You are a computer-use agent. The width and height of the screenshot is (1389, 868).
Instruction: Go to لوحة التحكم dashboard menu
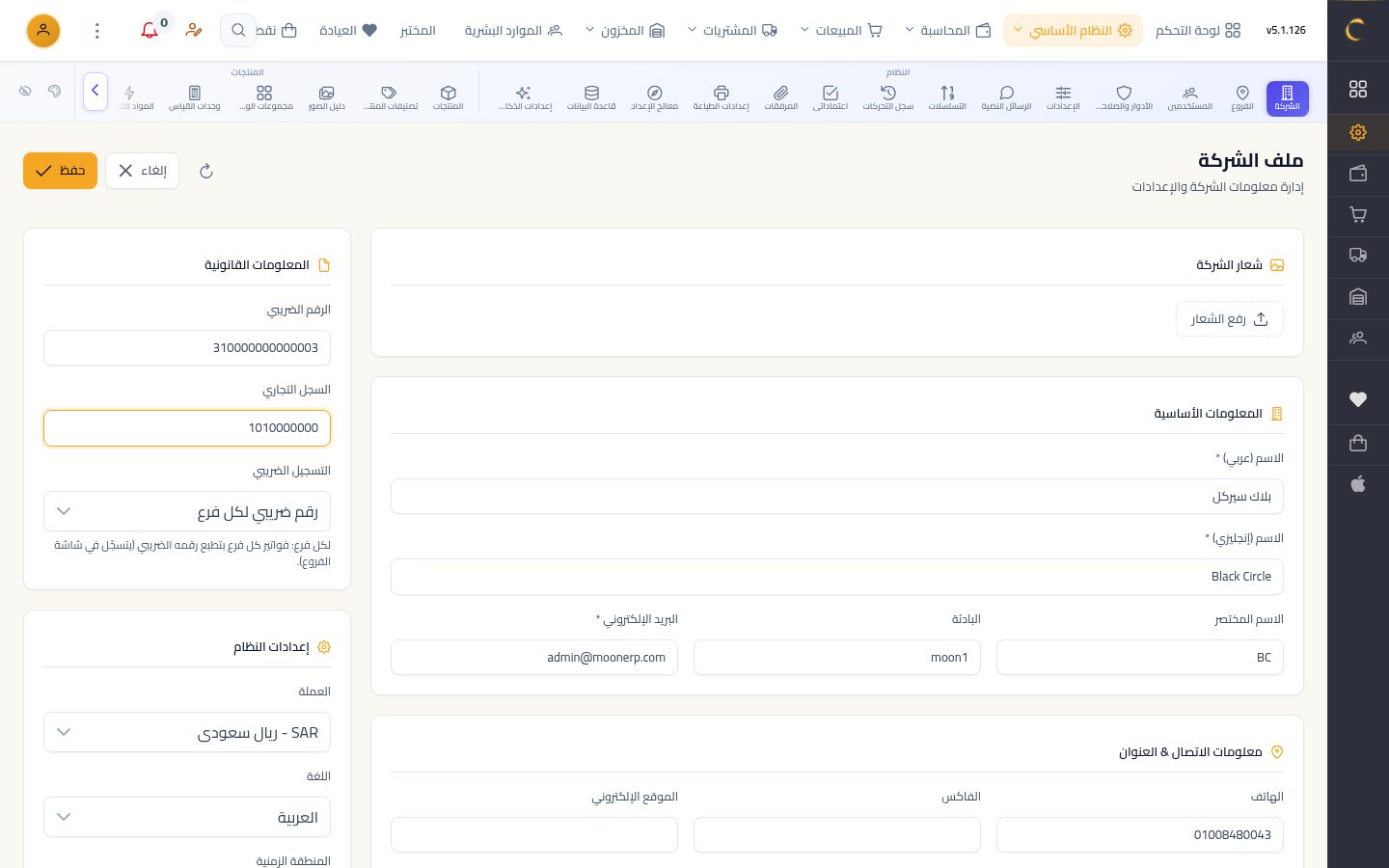coord(1198,31)
